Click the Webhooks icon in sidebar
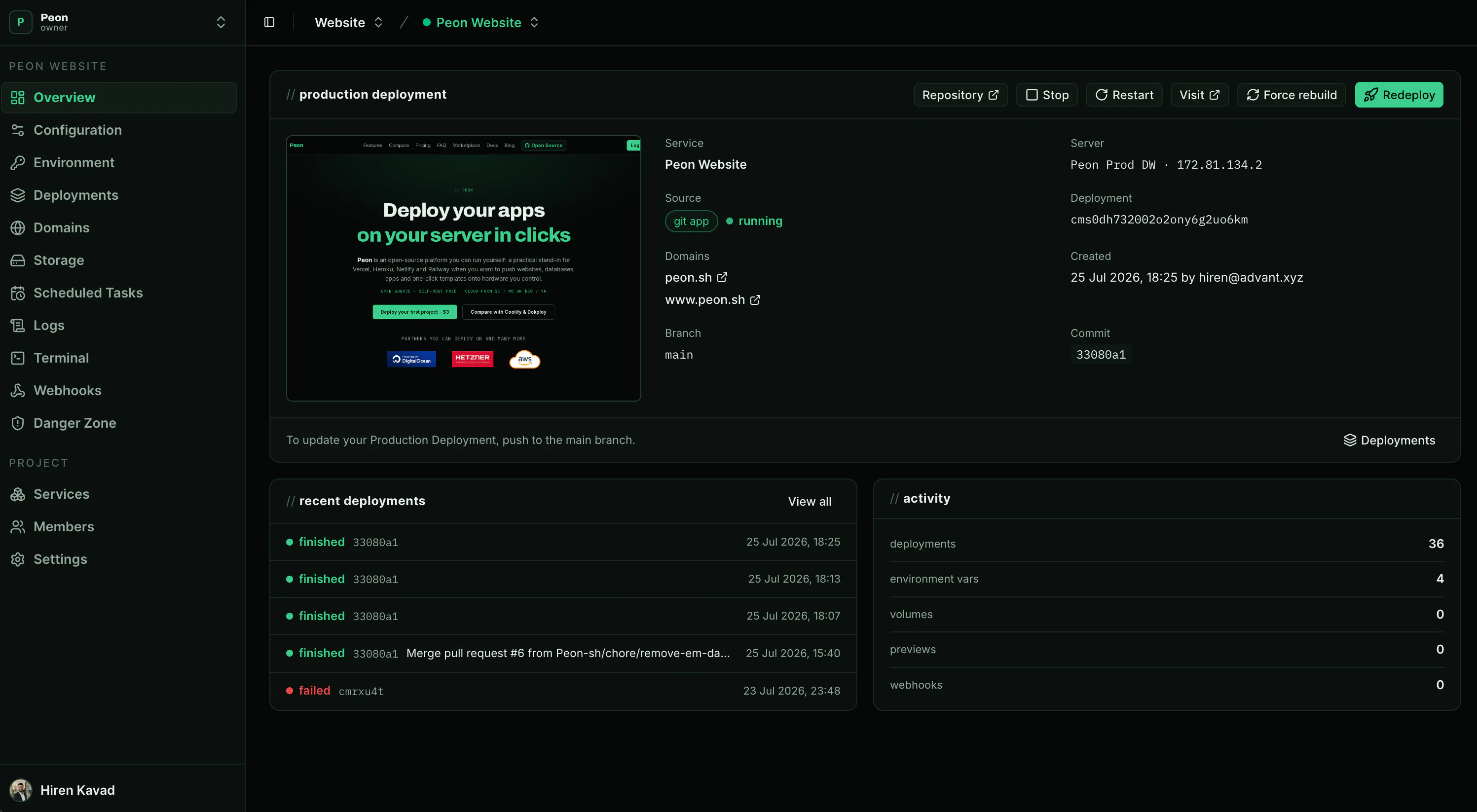Screen dimensions: 1477x812 18,391
